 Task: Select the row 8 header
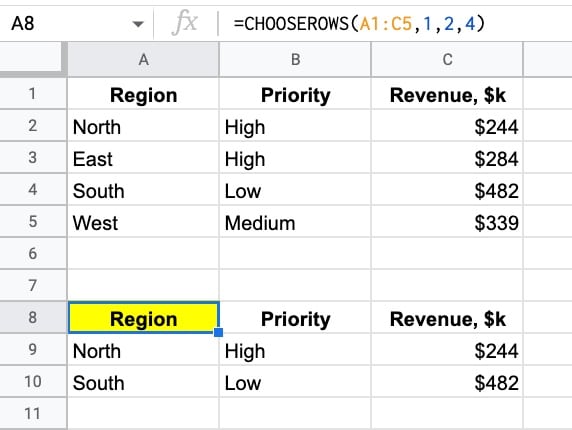click(x=33, y=317)
